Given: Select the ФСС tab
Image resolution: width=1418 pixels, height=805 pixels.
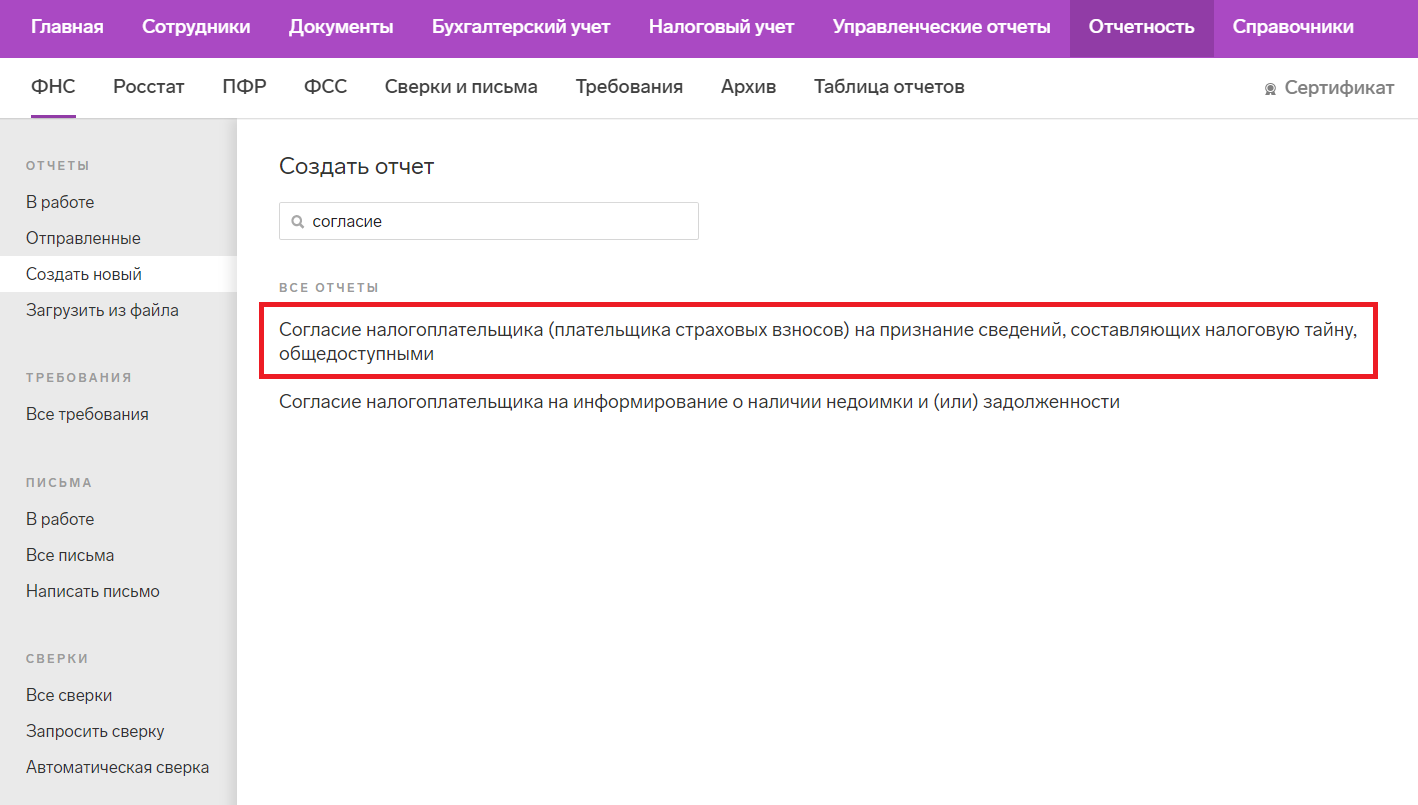Looking at the screenshot, I should [325, 87].
